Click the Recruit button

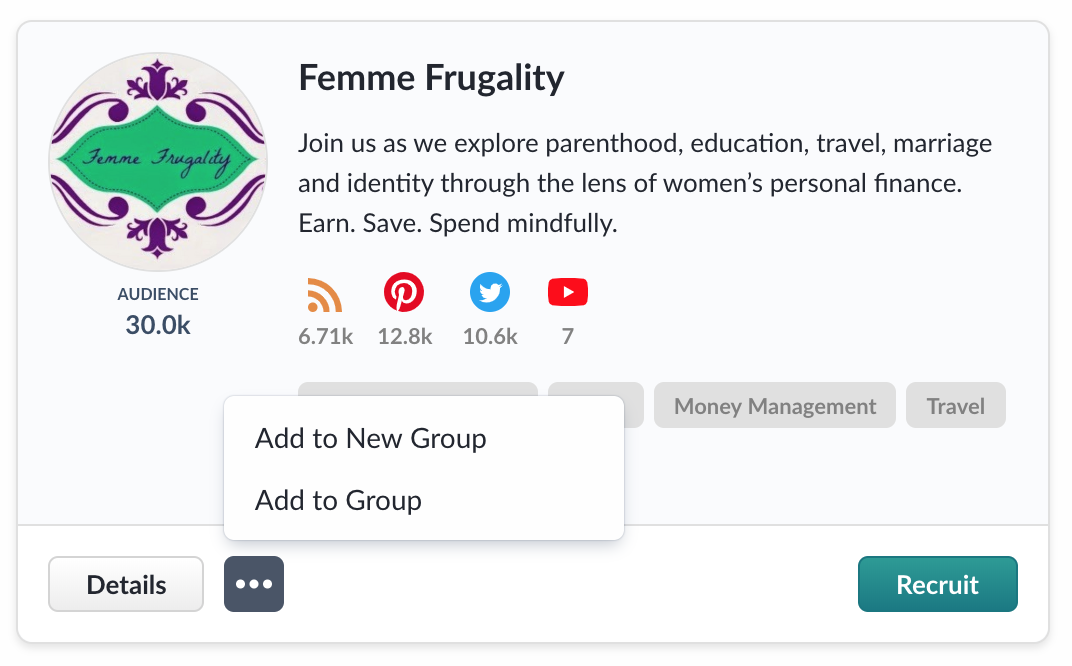pyautogui.click(x=937, y=584)
